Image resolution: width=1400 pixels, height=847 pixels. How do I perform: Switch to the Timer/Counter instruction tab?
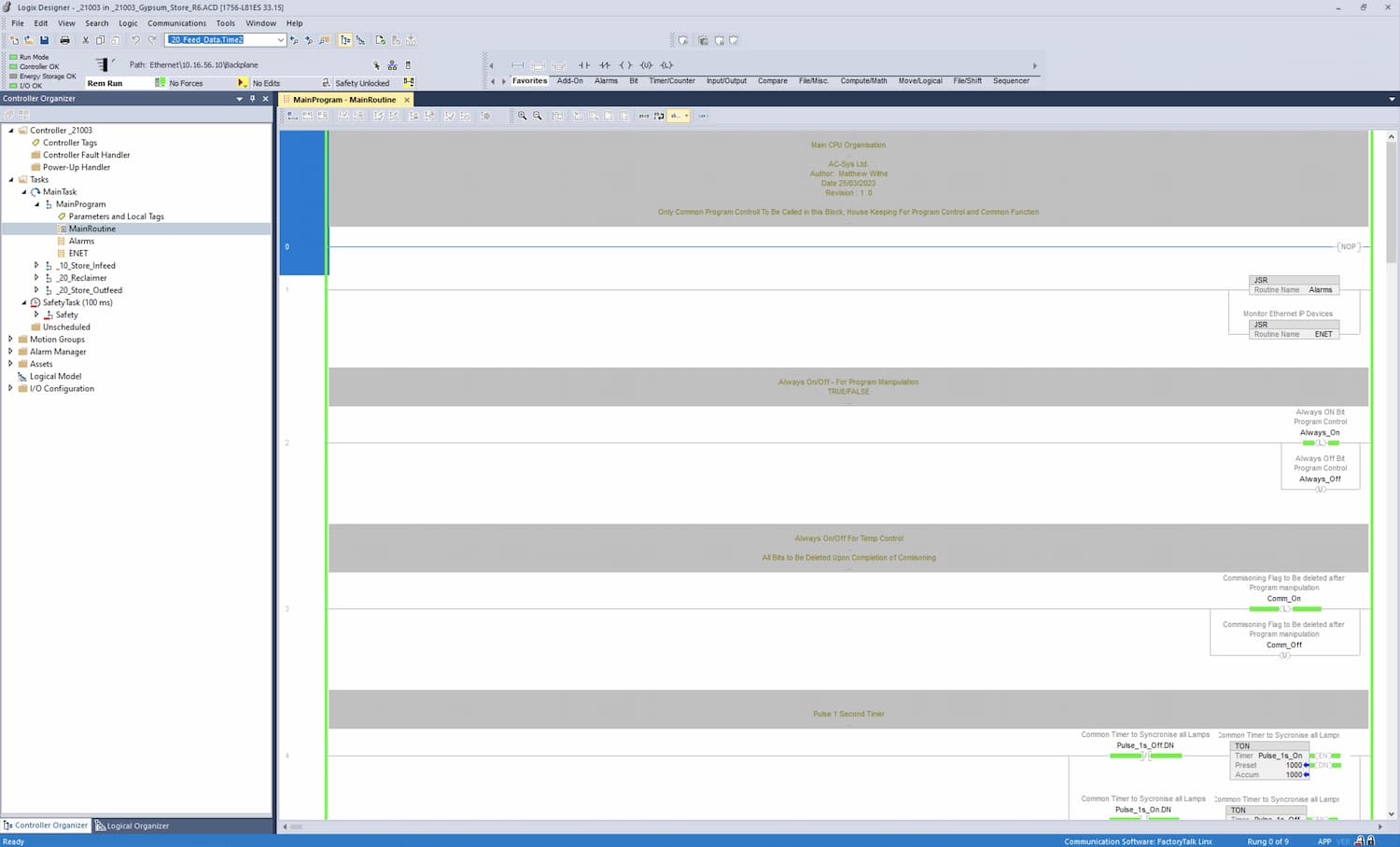[x=671, y=81]
